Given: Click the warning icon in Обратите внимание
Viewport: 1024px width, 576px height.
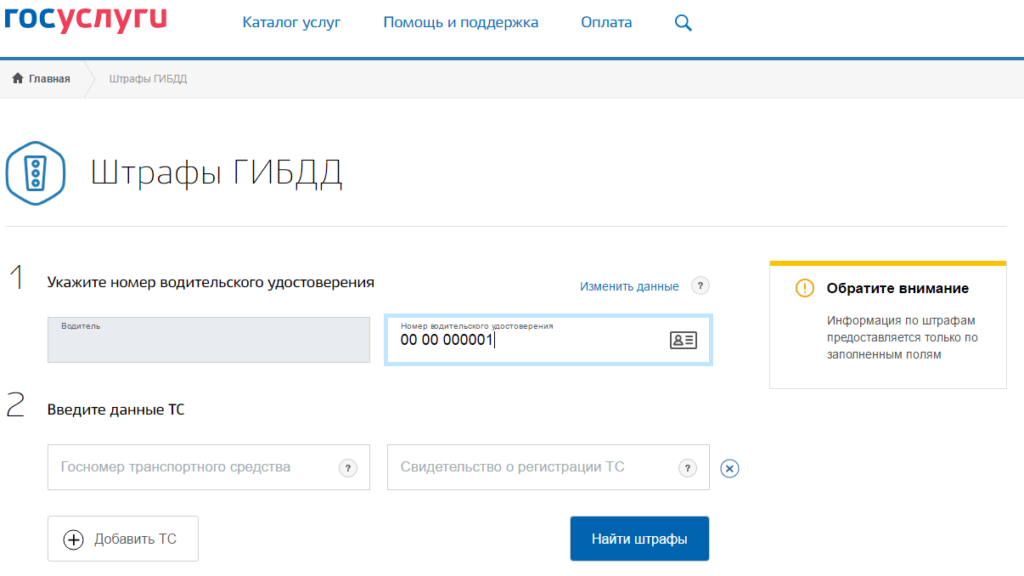Looking at the screenshot, I should [x=804, y=288].
